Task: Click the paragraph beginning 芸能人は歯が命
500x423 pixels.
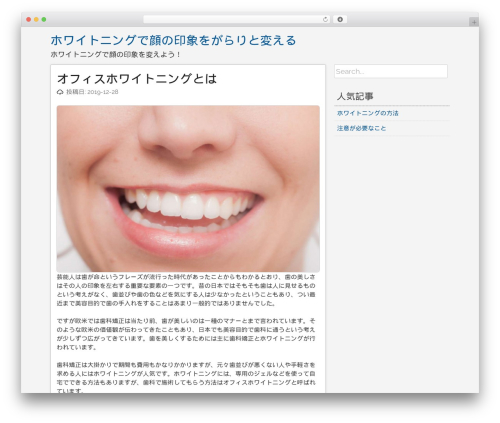Action: tap(186, 290)
